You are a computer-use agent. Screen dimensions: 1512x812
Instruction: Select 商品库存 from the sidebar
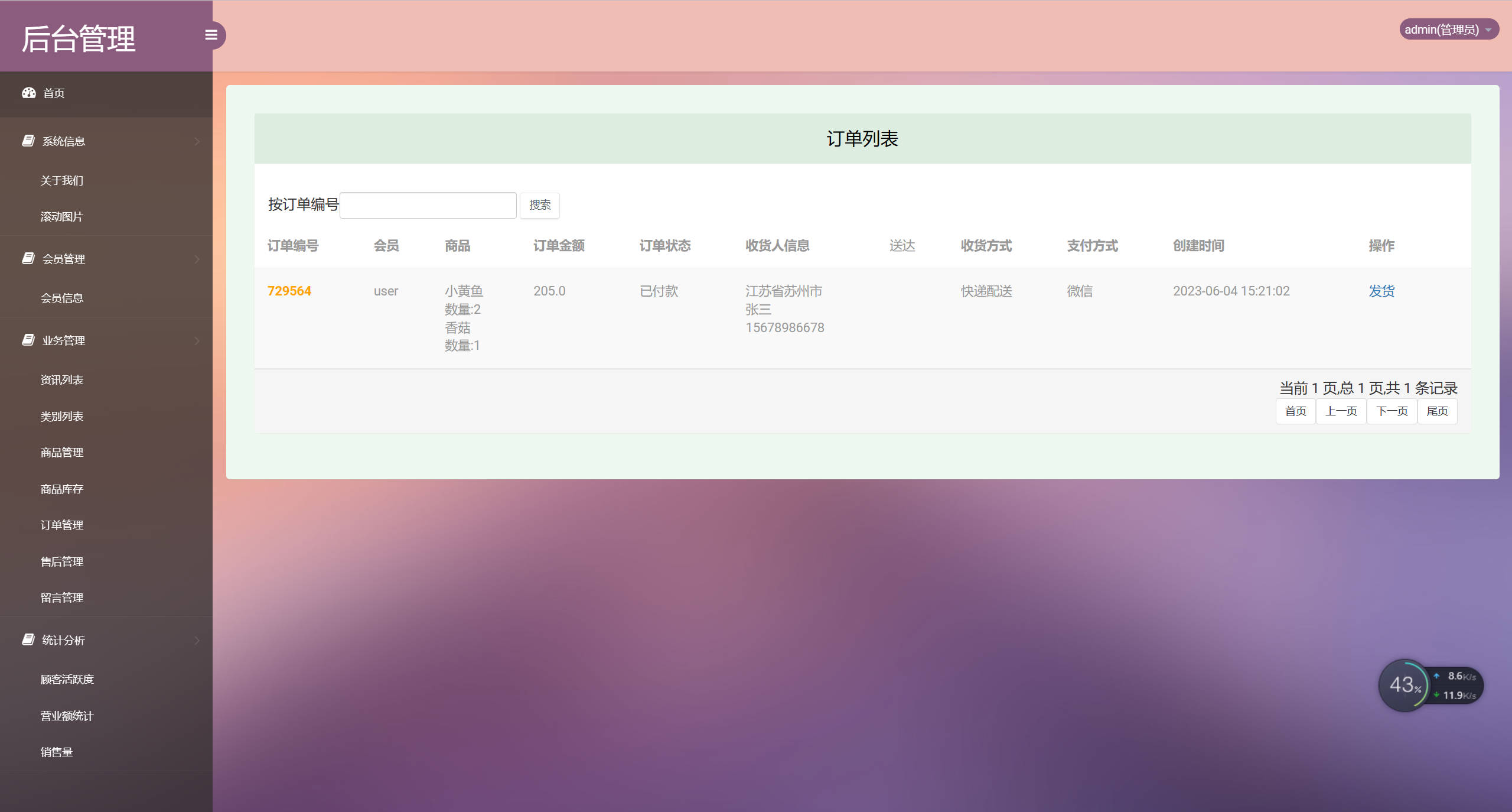(61, 489)
